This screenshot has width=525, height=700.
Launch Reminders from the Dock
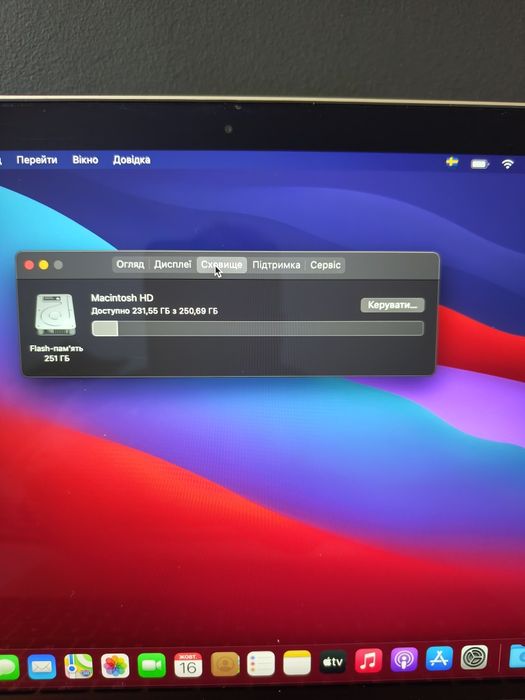261,664
